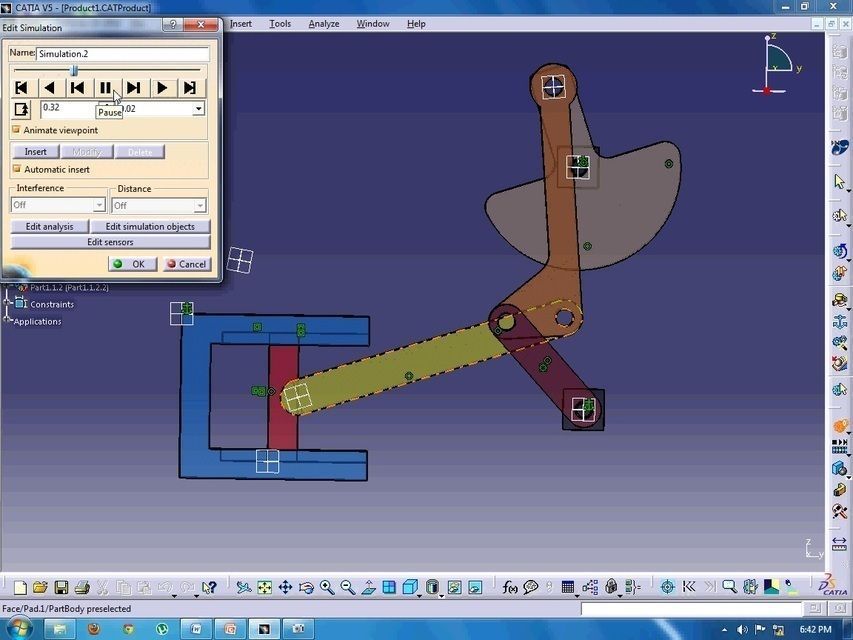Viewport: 853px width, 640px height.
Task: Click the Simulation icon on the right toolbar
Action: [x=840, y=446]
